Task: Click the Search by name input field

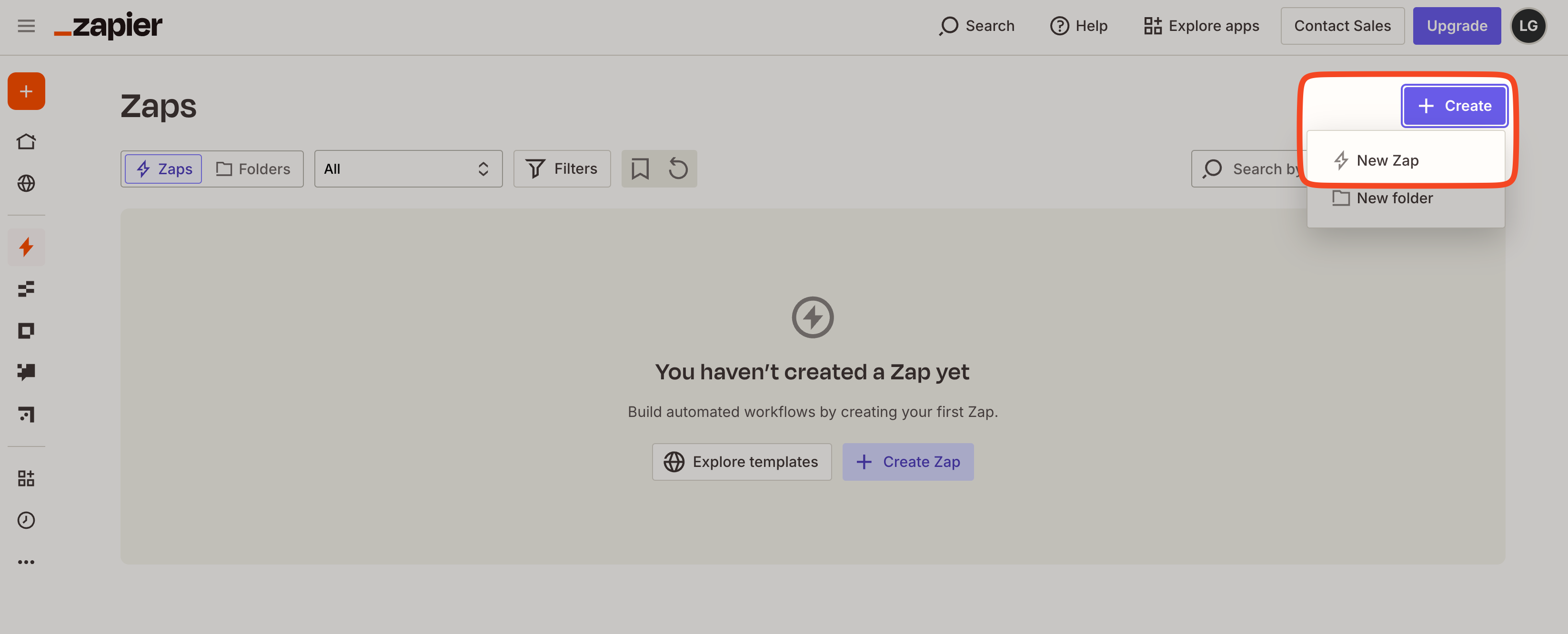Action: 1254,168
